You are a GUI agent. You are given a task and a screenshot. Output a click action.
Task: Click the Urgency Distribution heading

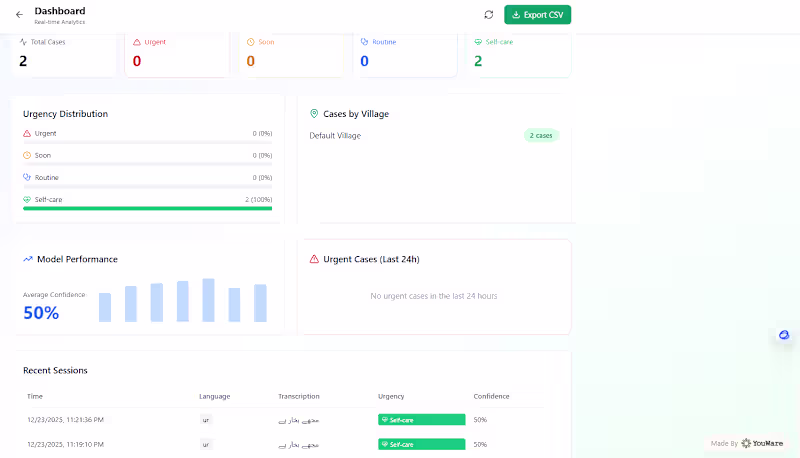tap(65, 114)
